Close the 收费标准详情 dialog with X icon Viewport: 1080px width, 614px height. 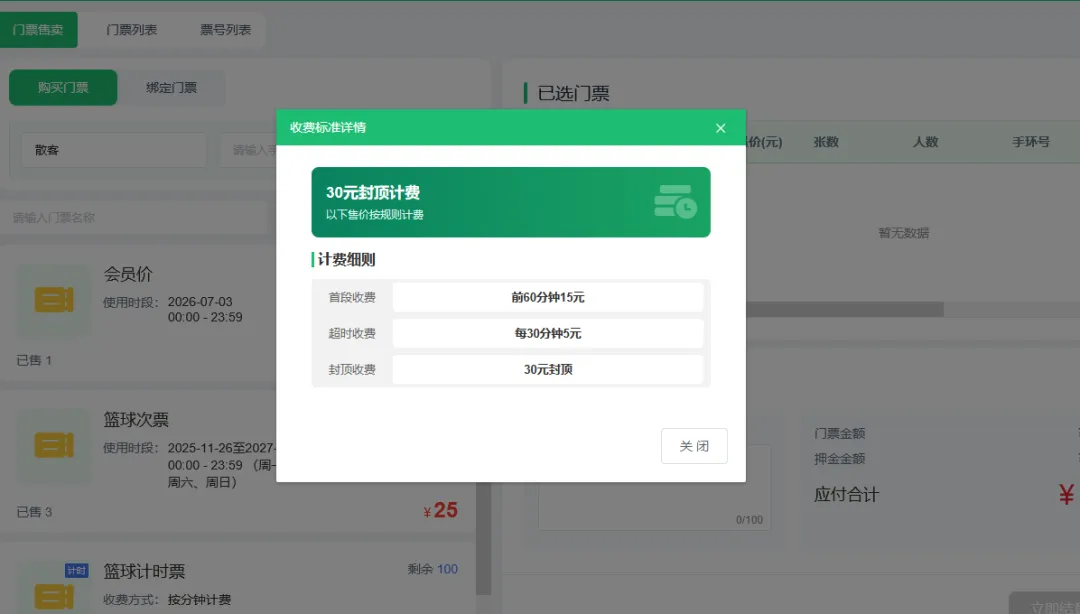click(720, 128)
